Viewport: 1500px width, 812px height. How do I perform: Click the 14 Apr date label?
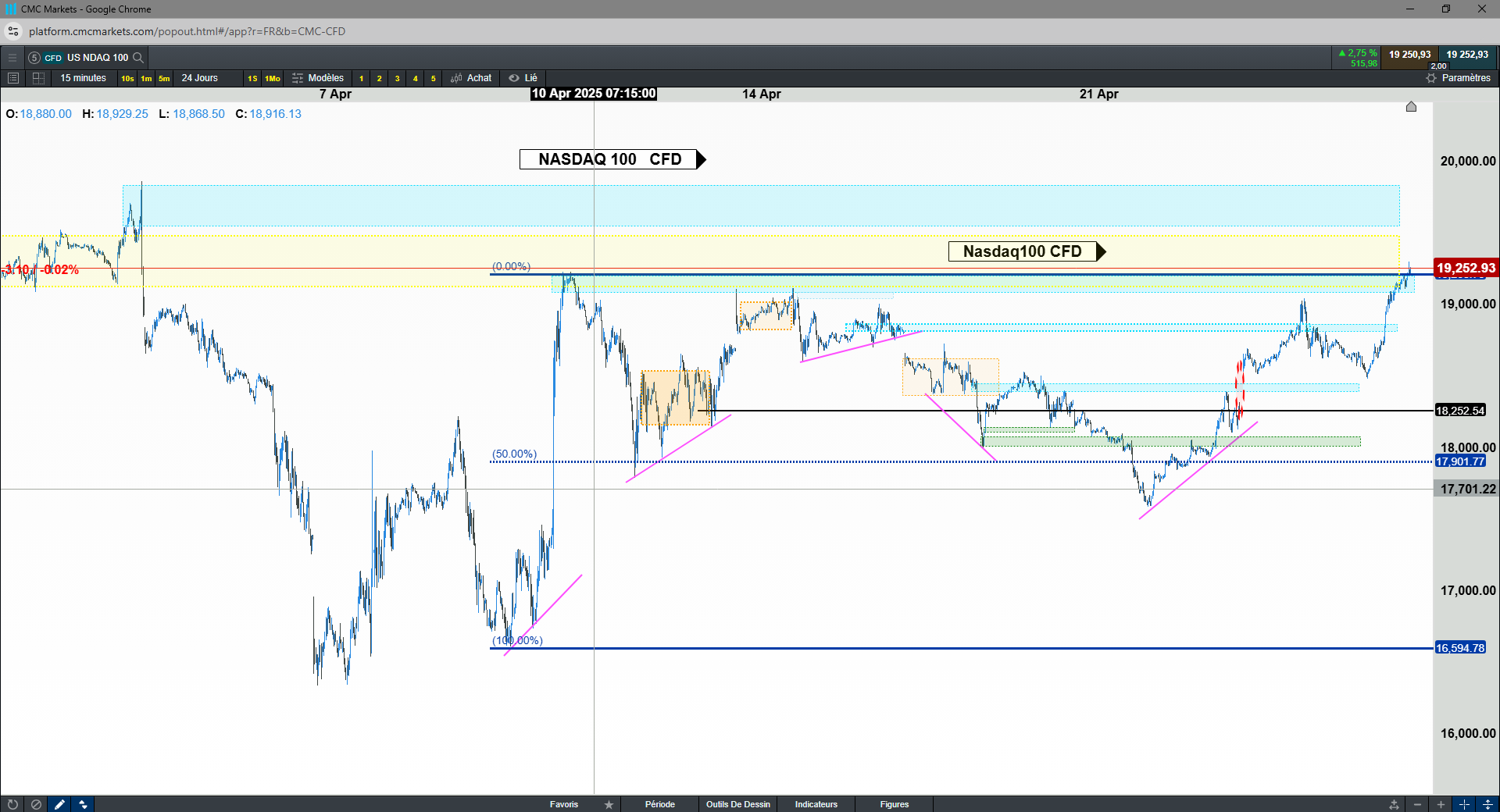762,94
